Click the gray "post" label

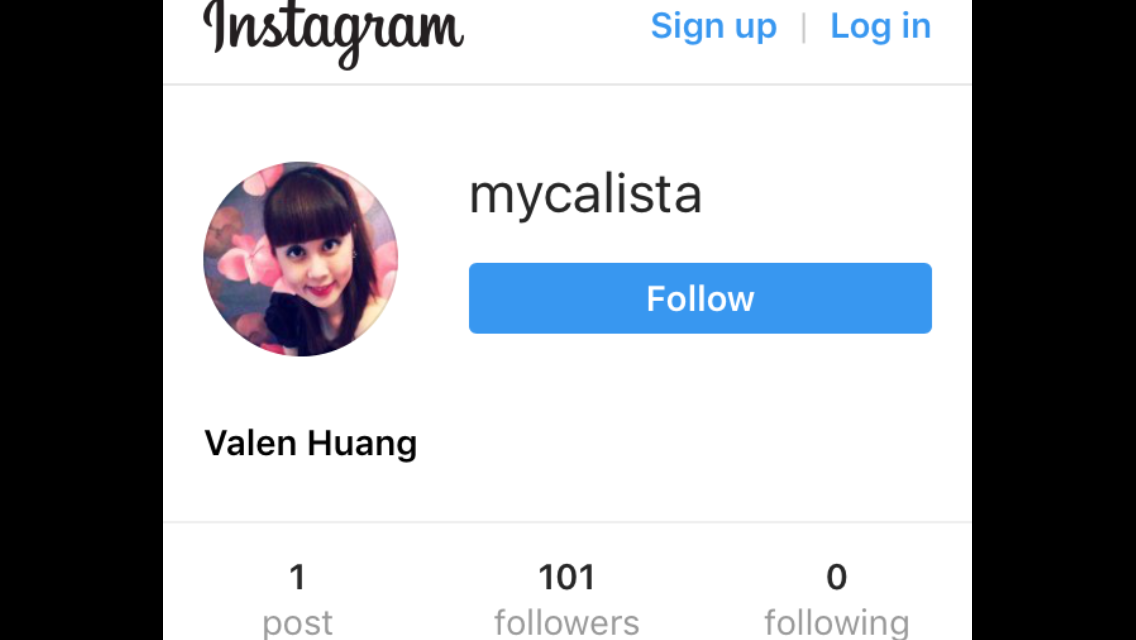click(x=297, y=623)
